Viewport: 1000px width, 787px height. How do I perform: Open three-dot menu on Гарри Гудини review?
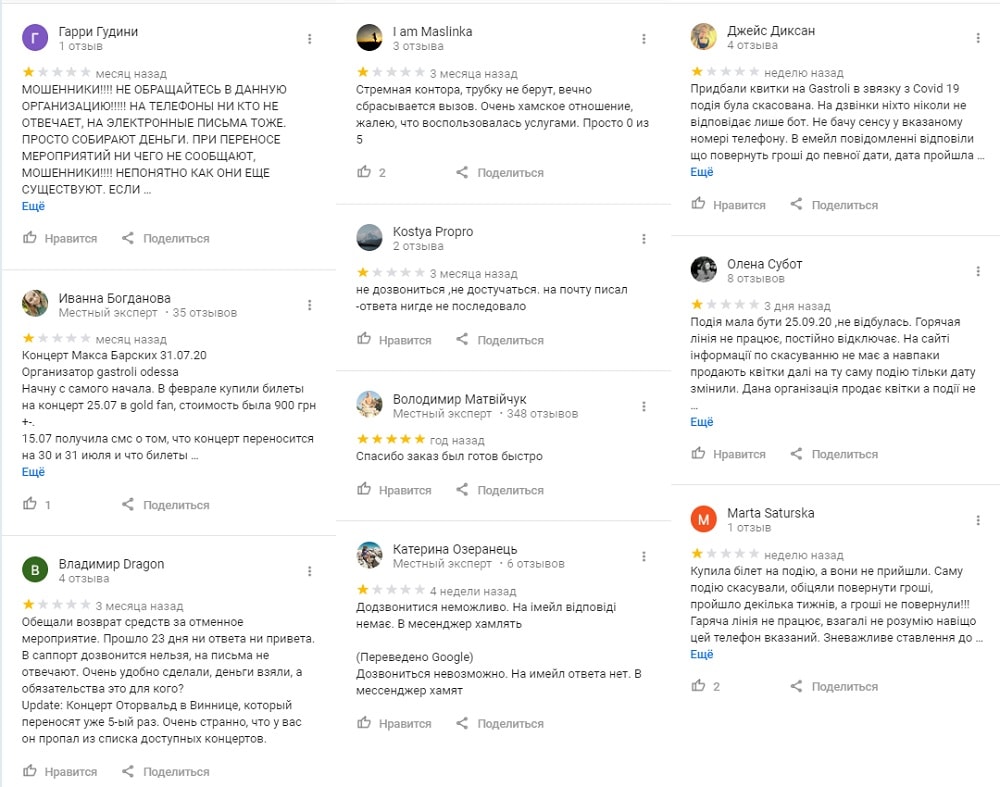(x=310, y=39)
